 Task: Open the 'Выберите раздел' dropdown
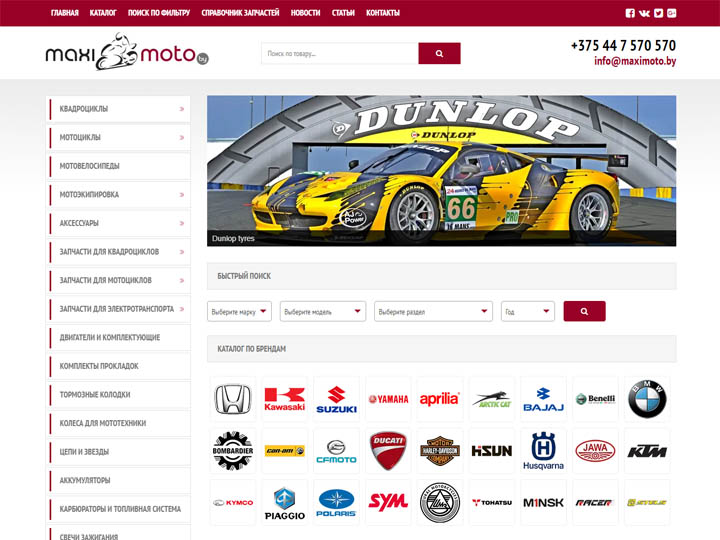coord(433,311)
